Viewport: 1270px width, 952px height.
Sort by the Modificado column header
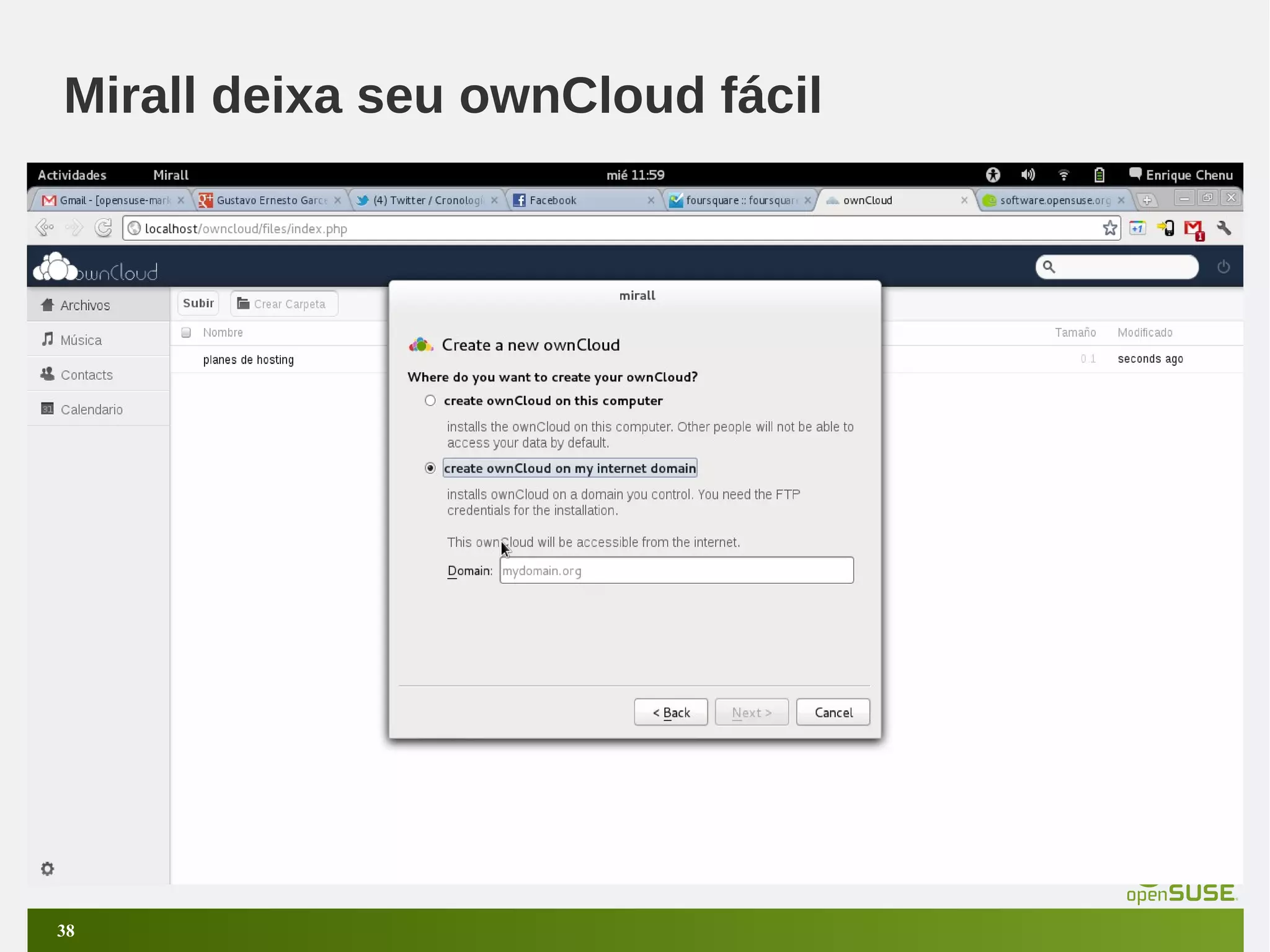pos(1145,332)
